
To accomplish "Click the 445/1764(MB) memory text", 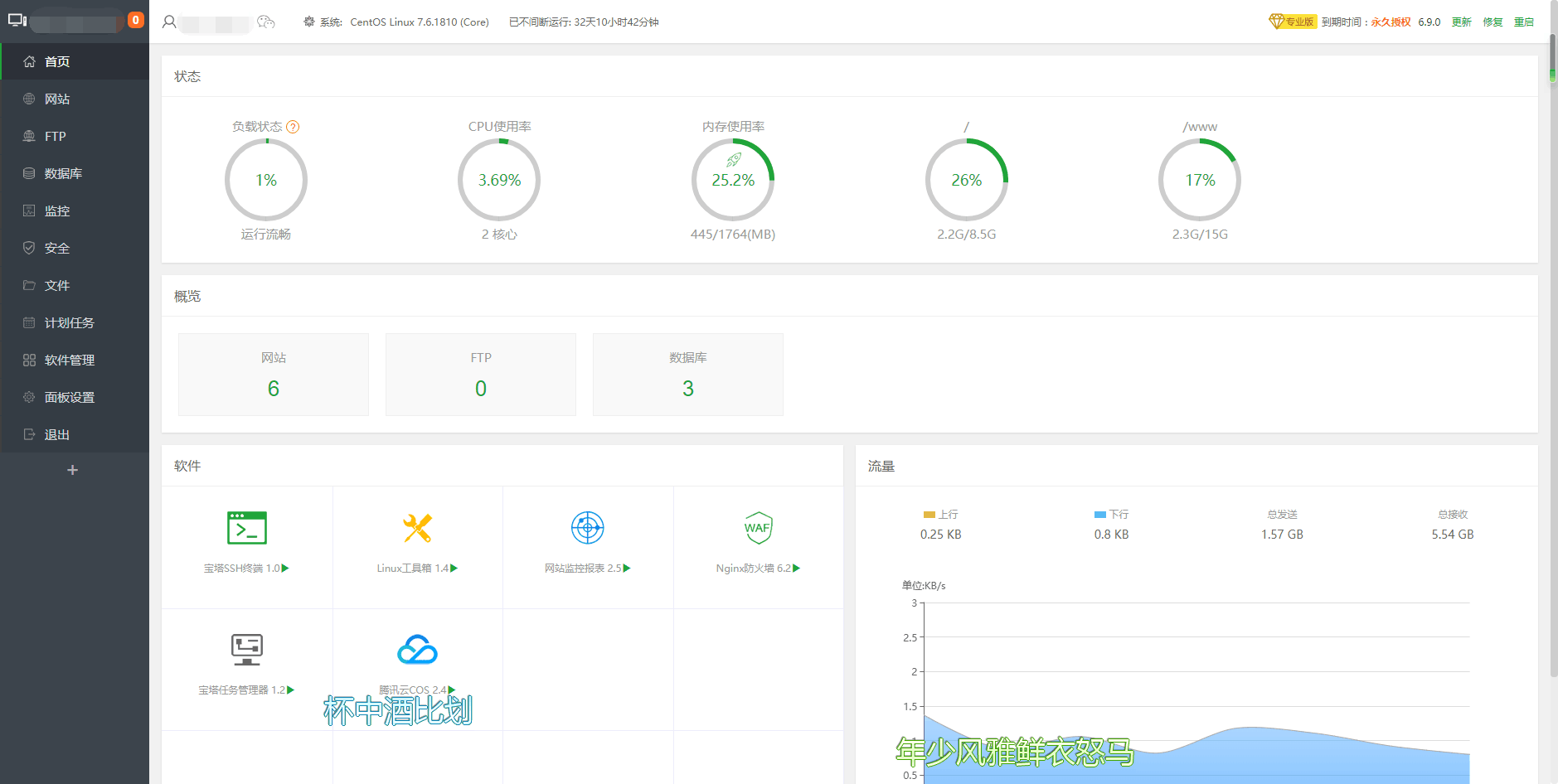I will click(733, 235).
